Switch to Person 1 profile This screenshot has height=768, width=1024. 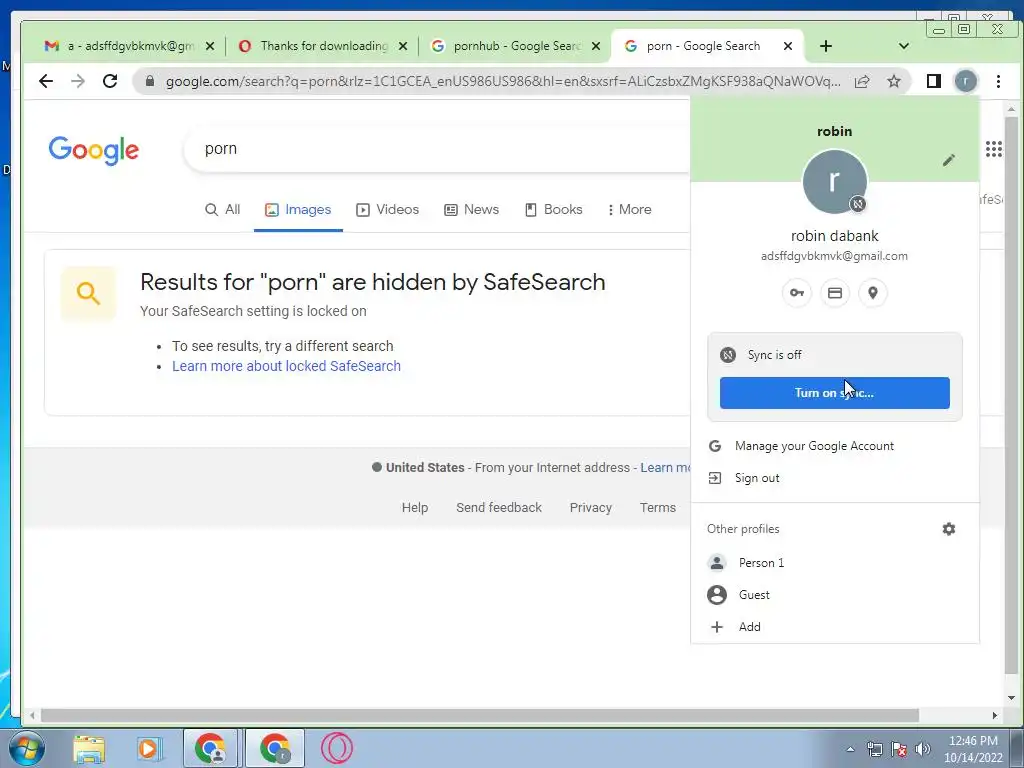pyautogui.click(x=835, y=563)
